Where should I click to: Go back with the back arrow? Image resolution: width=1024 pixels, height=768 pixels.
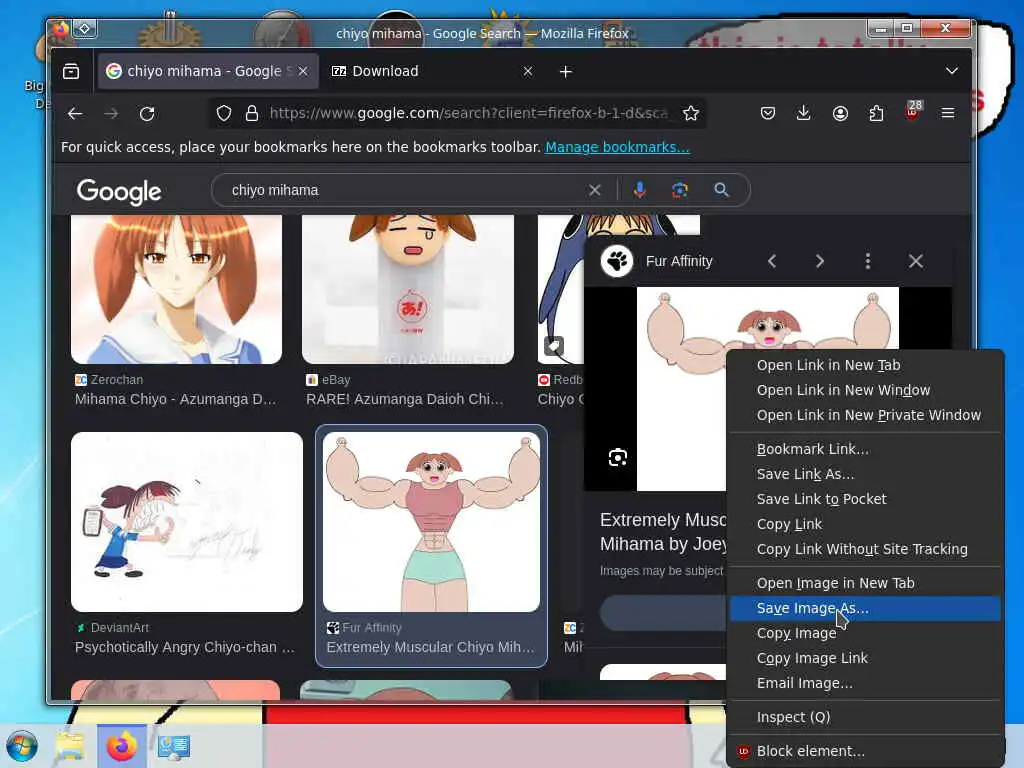click(x=75, y=114)
